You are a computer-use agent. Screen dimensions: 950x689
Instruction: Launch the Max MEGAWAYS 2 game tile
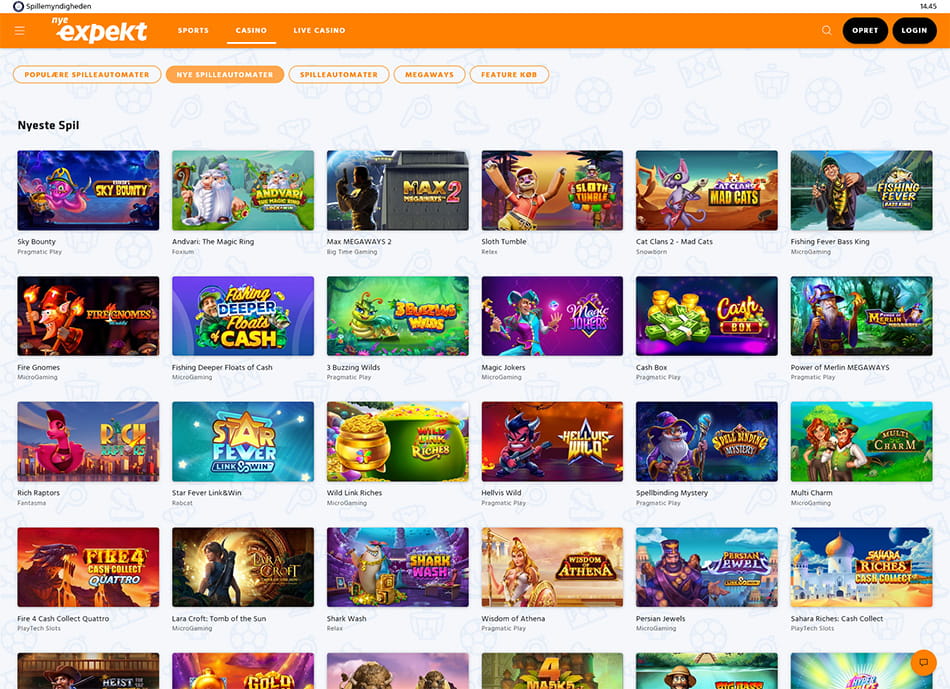click(x=397, y=190)
